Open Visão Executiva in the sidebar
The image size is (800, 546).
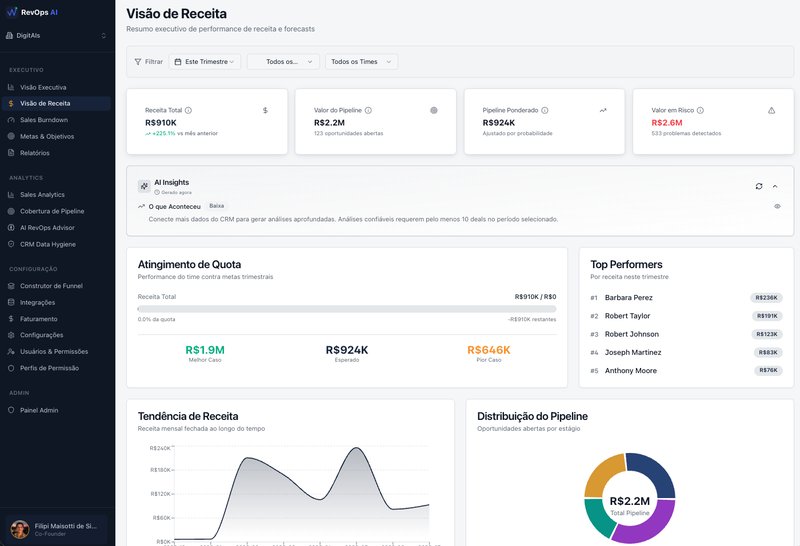[57, 87]
